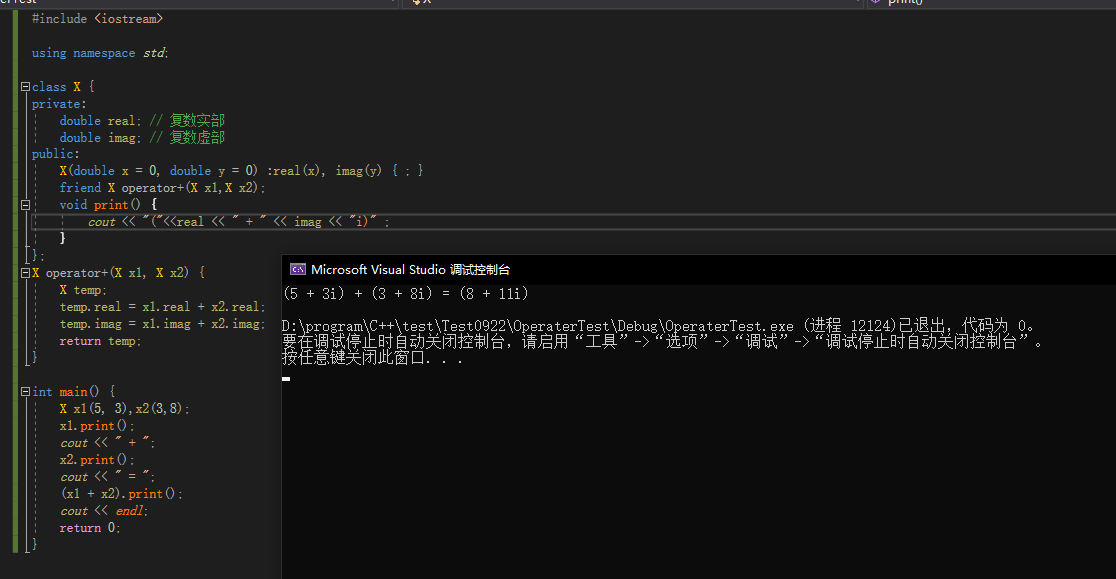Click the '按任意键关闭此窗口' console line

click(x=373, y=358)
